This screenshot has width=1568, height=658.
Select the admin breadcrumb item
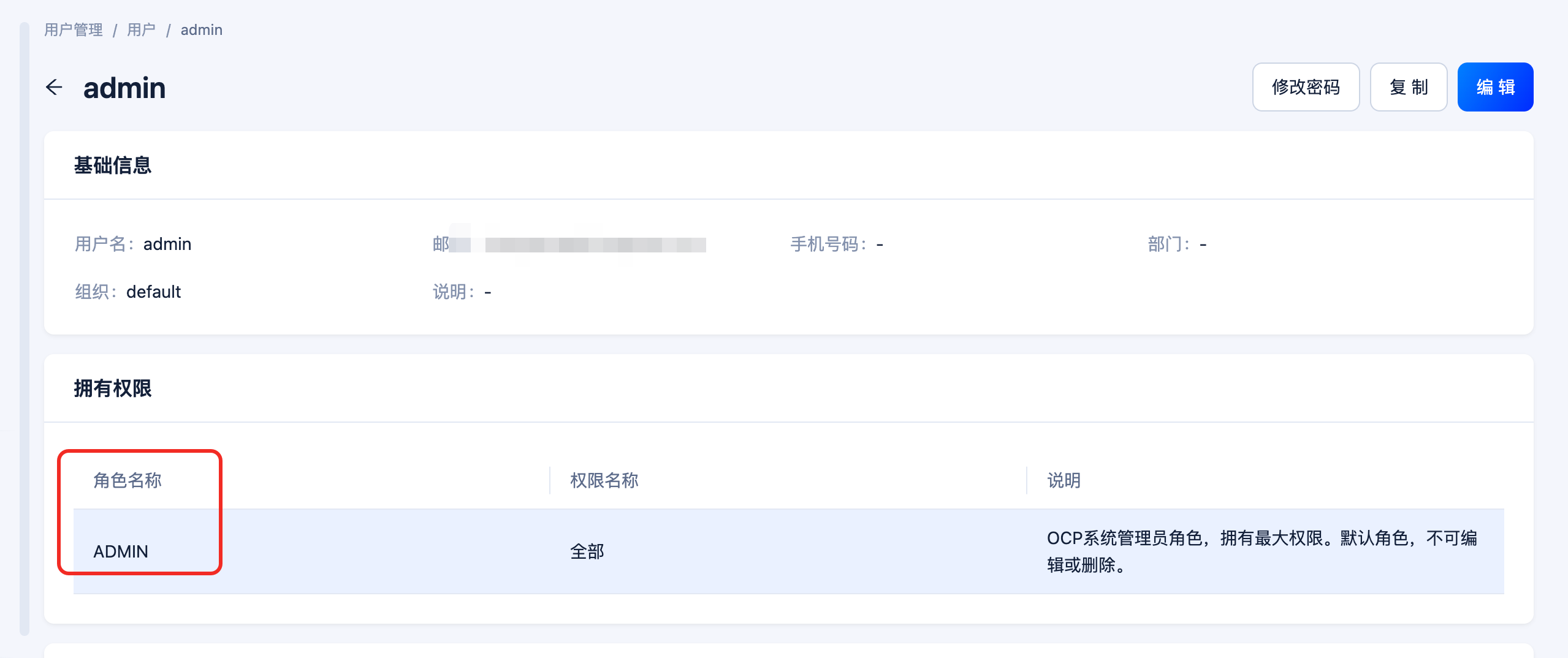201,30
